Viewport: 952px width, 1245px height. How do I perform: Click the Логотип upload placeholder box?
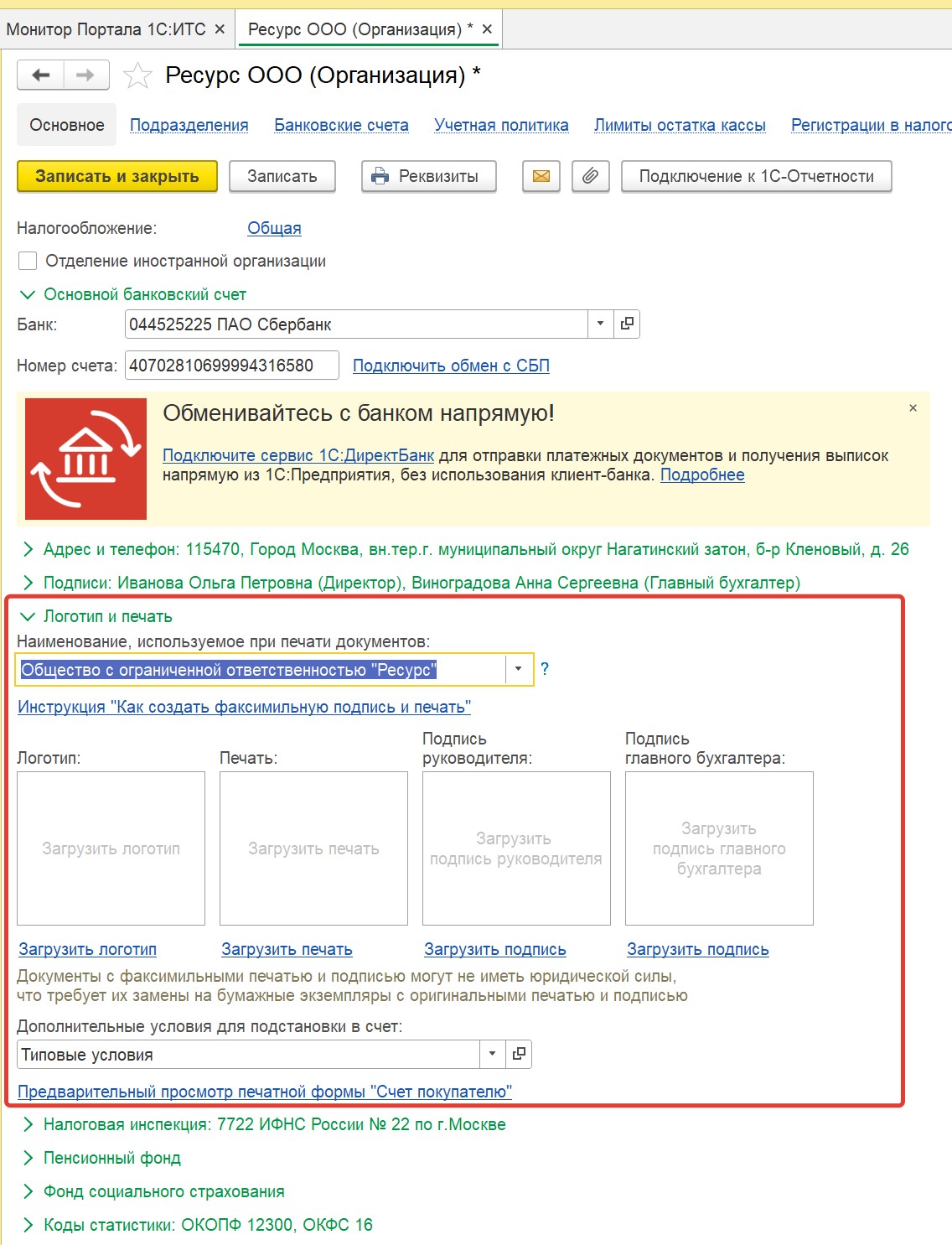[x=111, y=848]
